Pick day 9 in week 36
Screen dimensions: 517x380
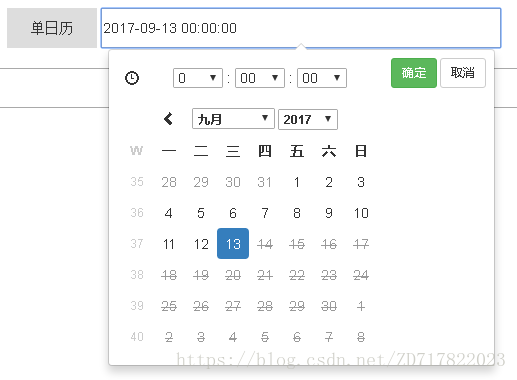(x=329, y=213)
